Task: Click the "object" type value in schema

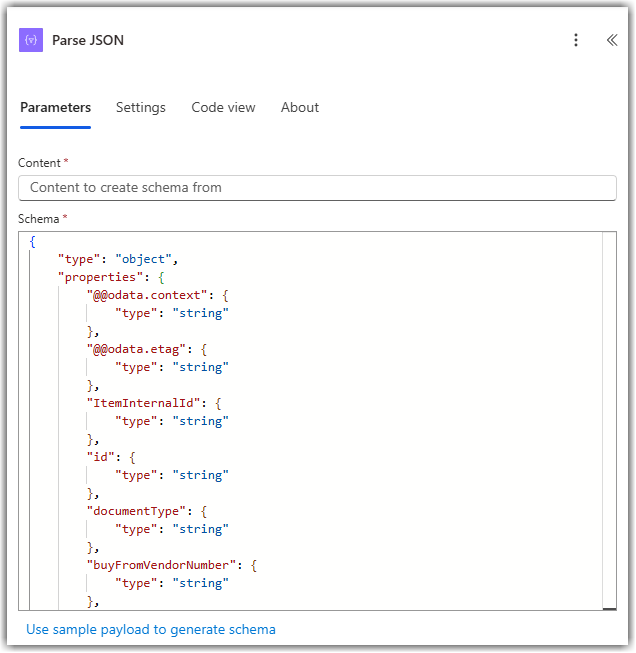Action: (145, 259)
